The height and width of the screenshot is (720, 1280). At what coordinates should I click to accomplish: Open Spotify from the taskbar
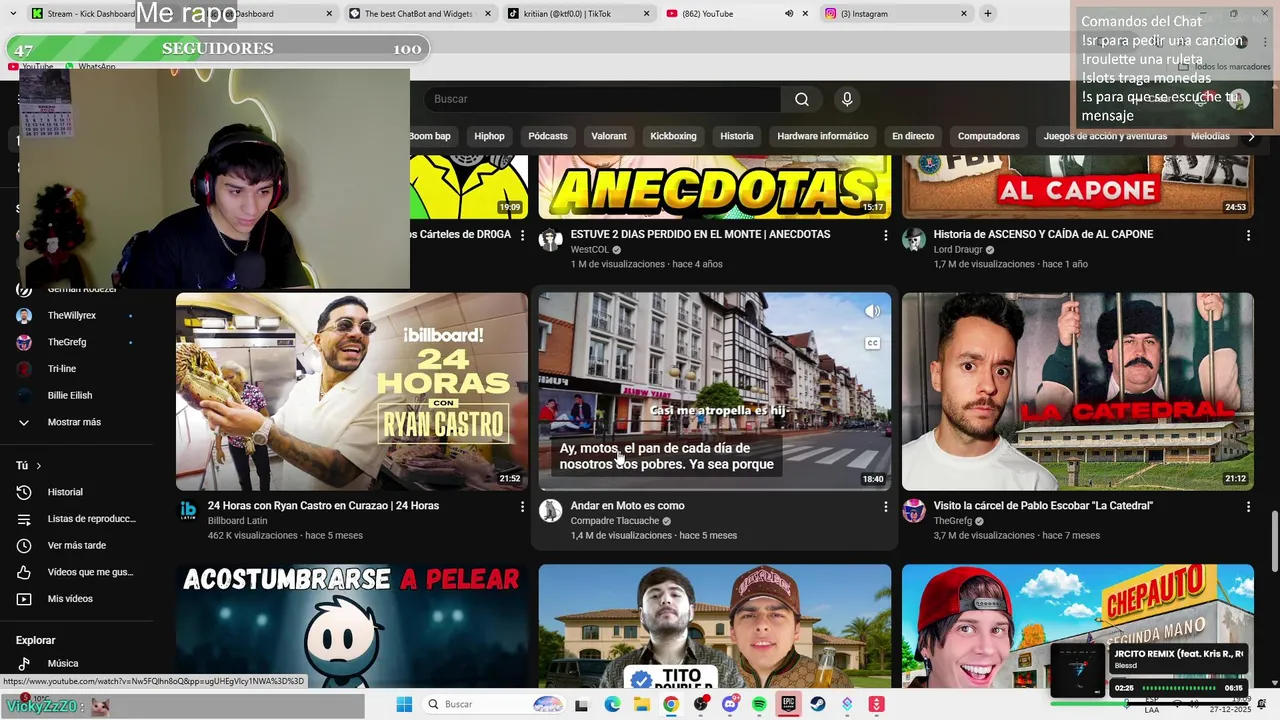(759, 704)
